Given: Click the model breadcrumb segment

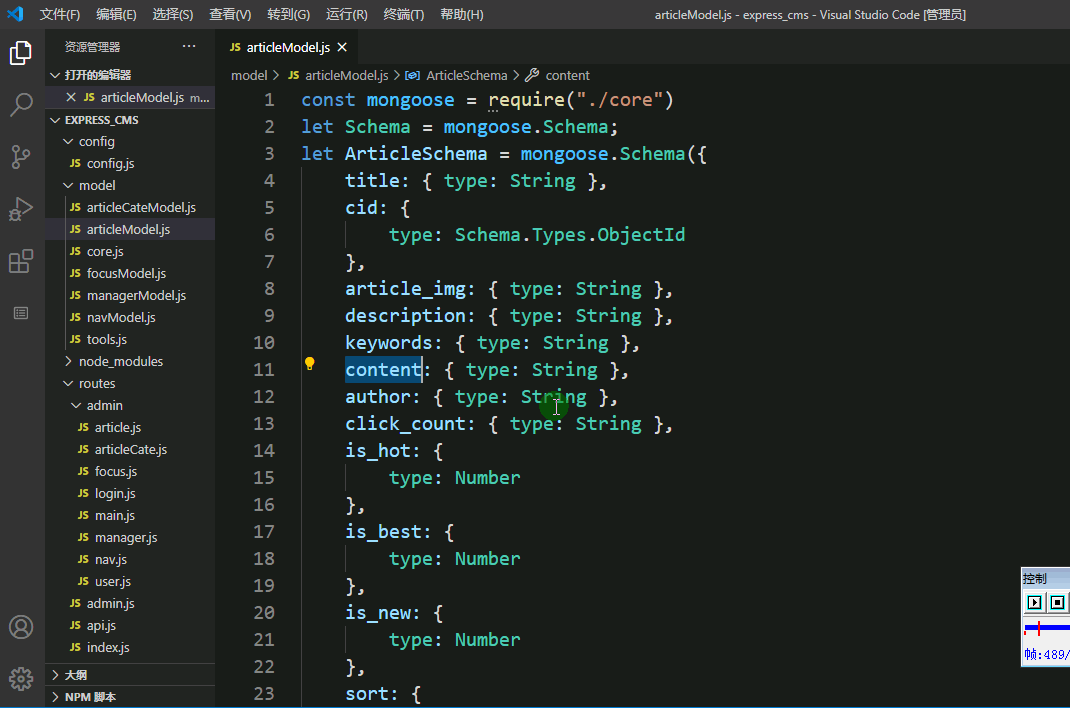Looking at the screenshot, I should (x=249, y=75).
